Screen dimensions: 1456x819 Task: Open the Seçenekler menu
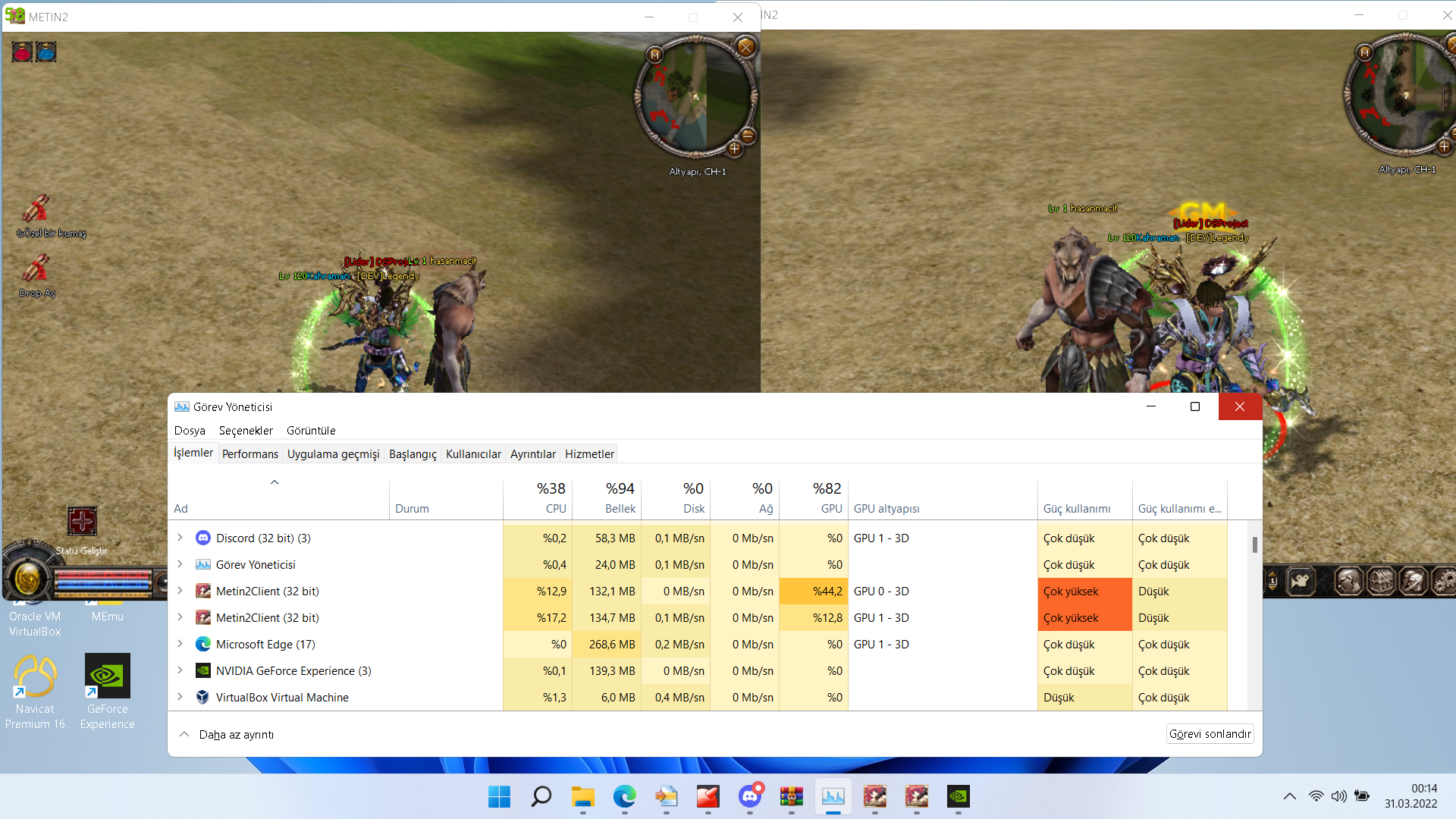tap(246, 430)
